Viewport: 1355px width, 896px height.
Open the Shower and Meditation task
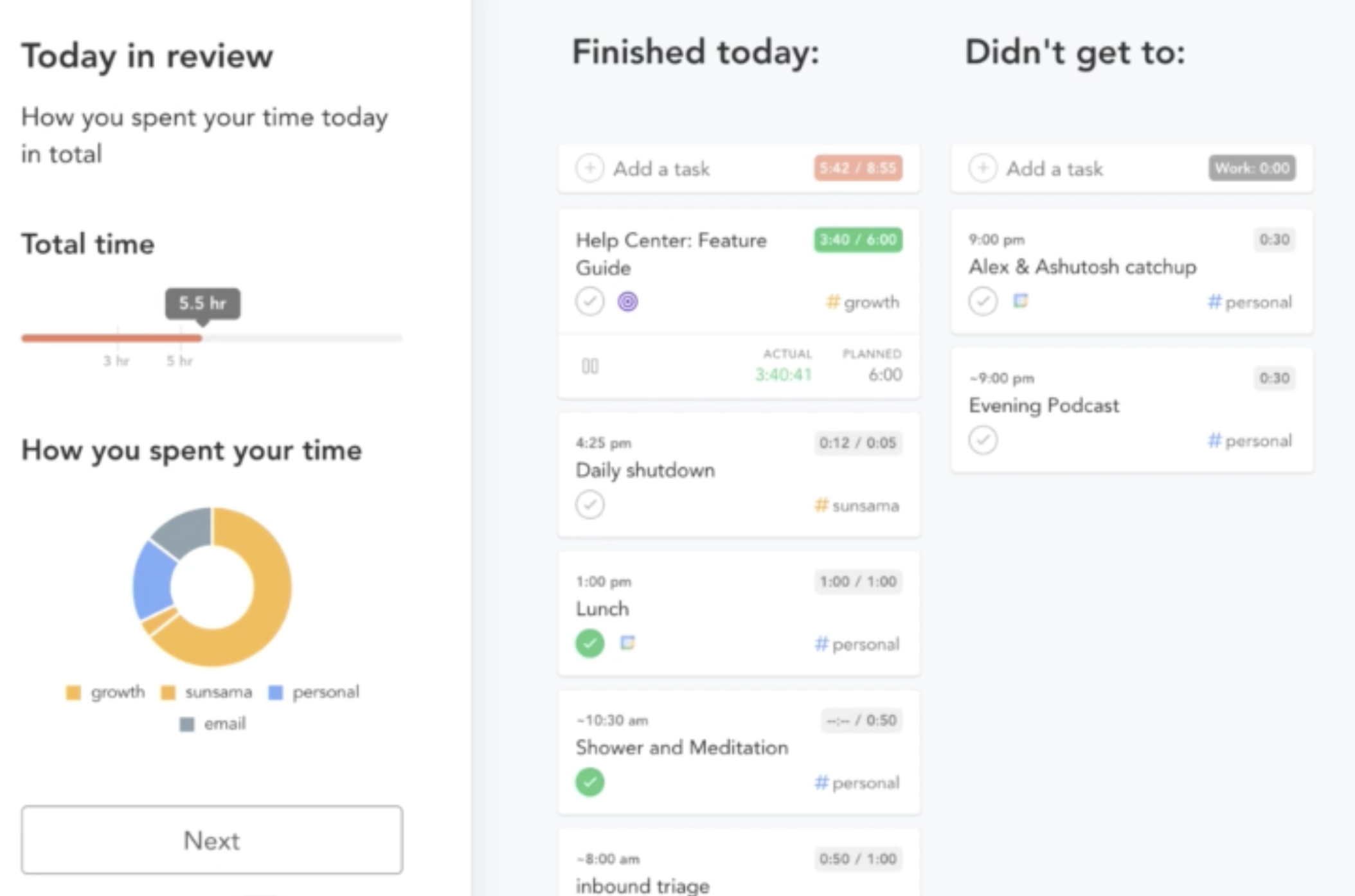pos(739,752)
